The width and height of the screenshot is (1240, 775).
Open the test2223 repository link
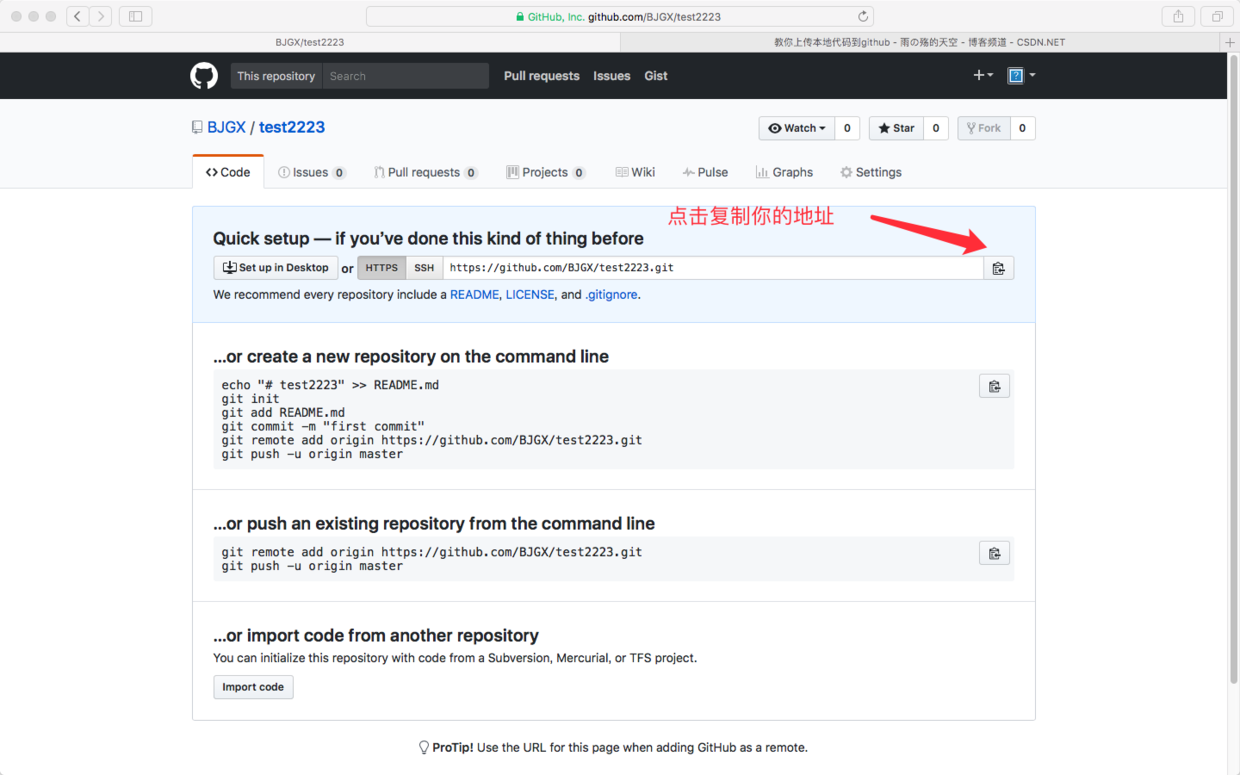coord(292,127)
